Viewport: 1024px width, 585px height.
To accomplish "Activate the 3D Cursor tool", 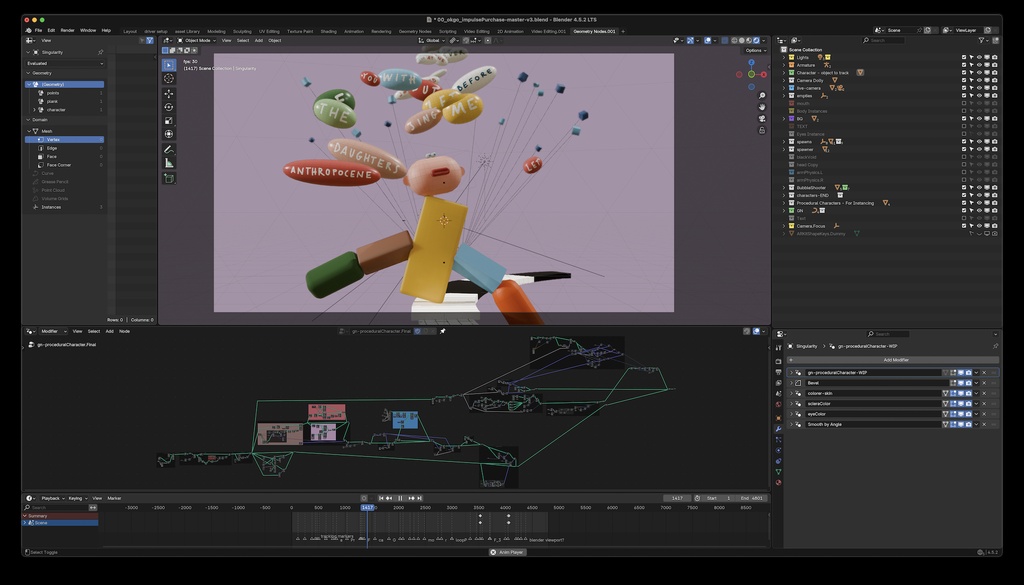I will click(x=168, y=78).
